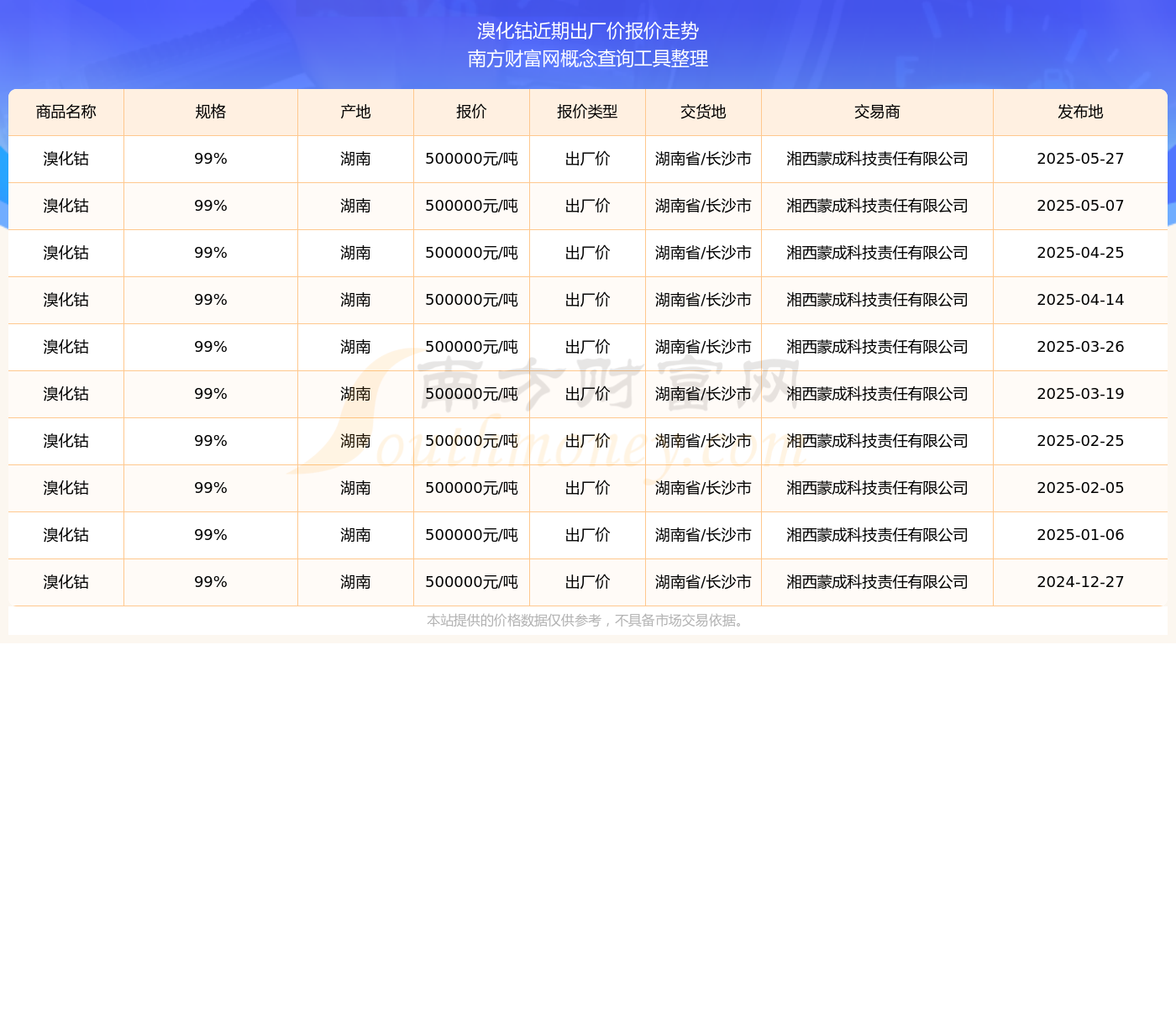Viewport: 1176px width, 1012px height.
Task: Click 出厂价 in the 2024-12-27 row
Action: tap(587, 582)
